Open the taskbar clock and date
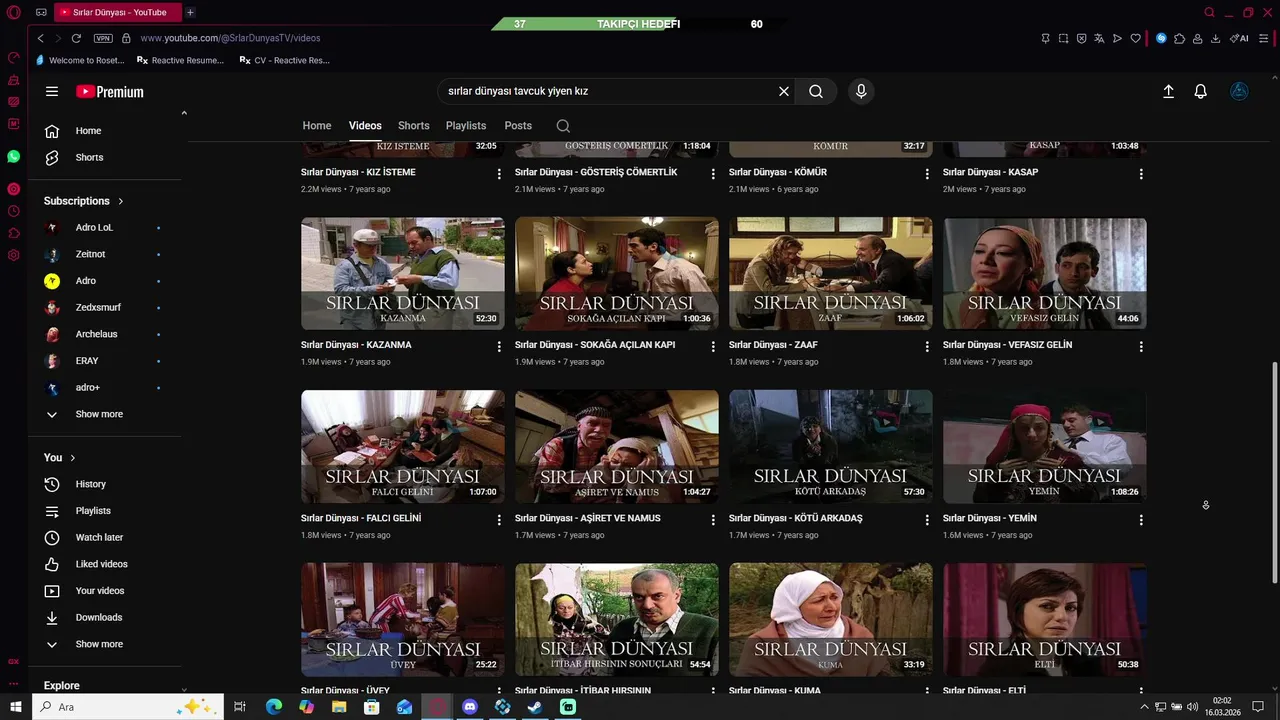The width and height of the screenshot is (1280, 720). pos(1222,707)
